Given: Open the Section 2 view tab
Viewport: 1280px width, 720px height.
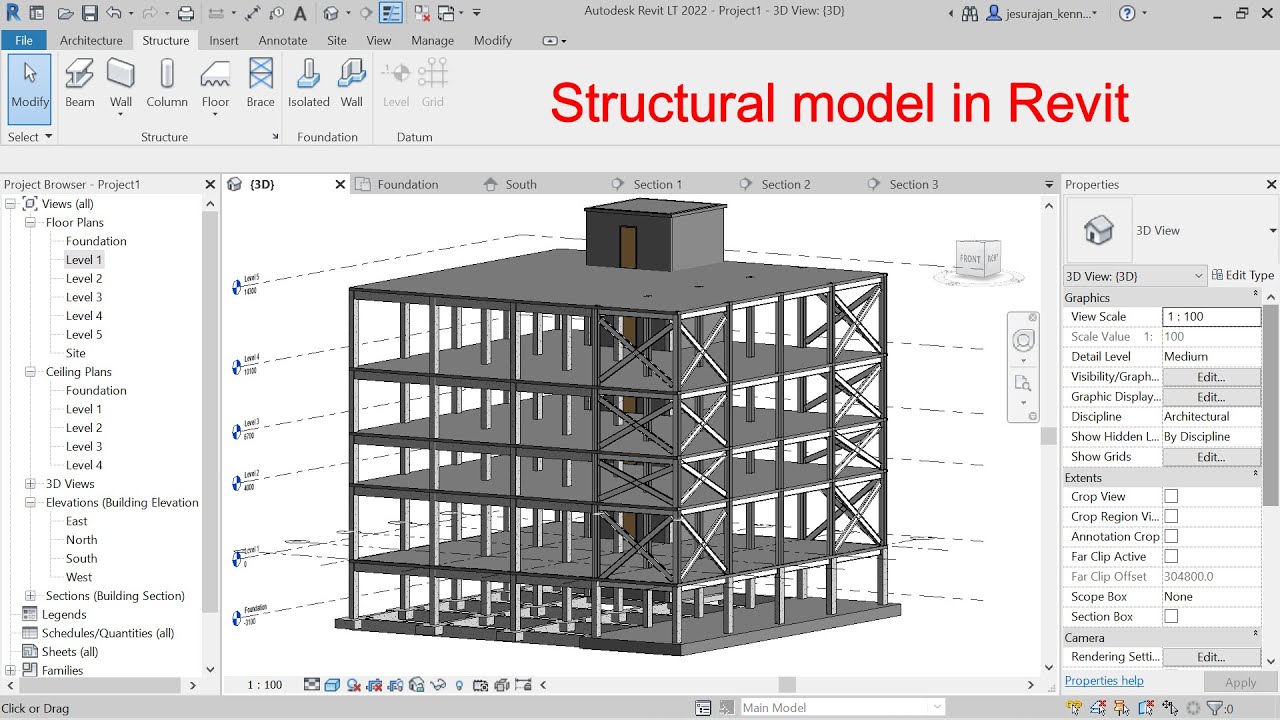Looking at the screenshot, I should 786,184.
